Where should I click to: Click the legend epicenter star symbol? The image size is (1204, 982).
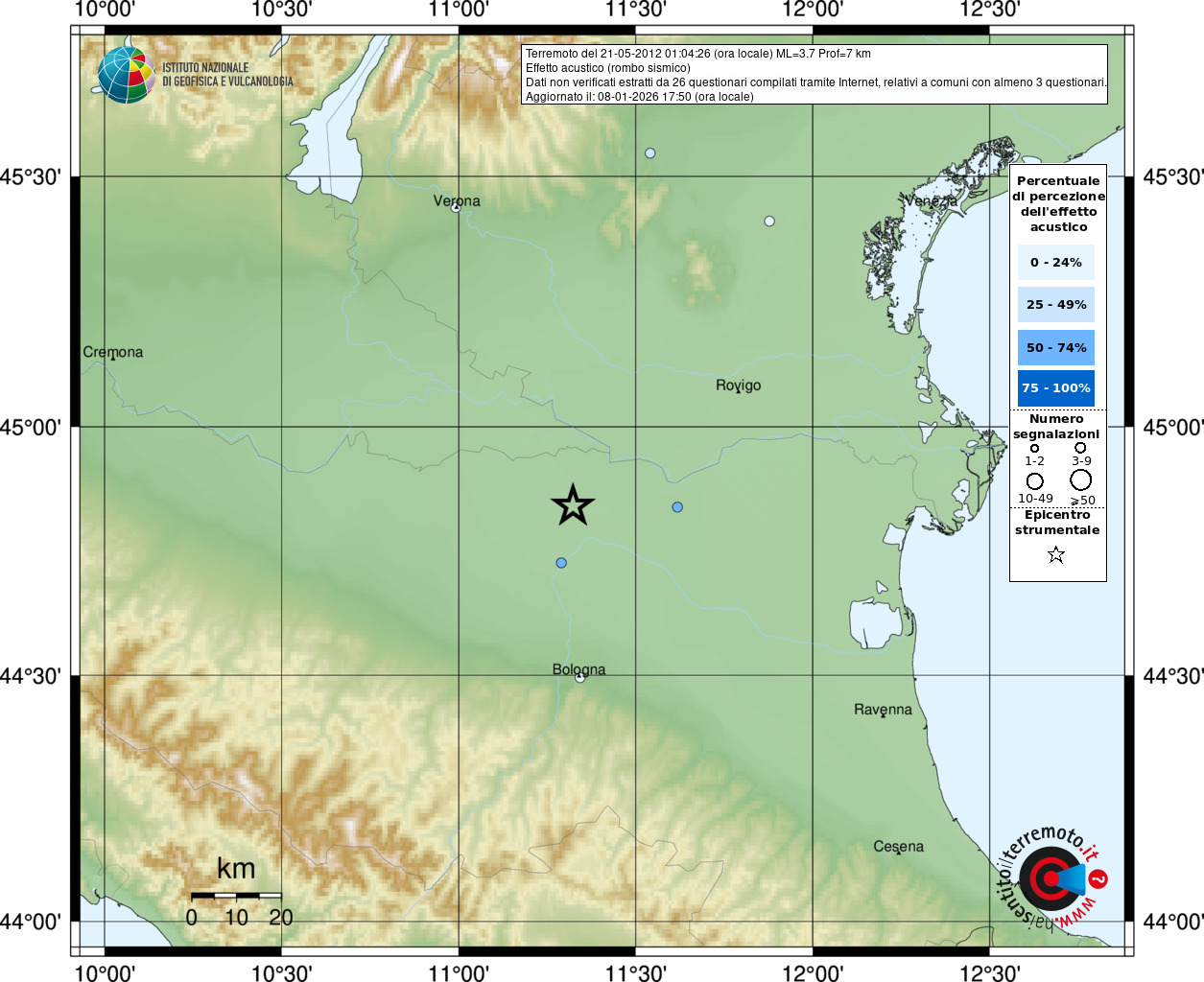click(x=1056, y=554)
